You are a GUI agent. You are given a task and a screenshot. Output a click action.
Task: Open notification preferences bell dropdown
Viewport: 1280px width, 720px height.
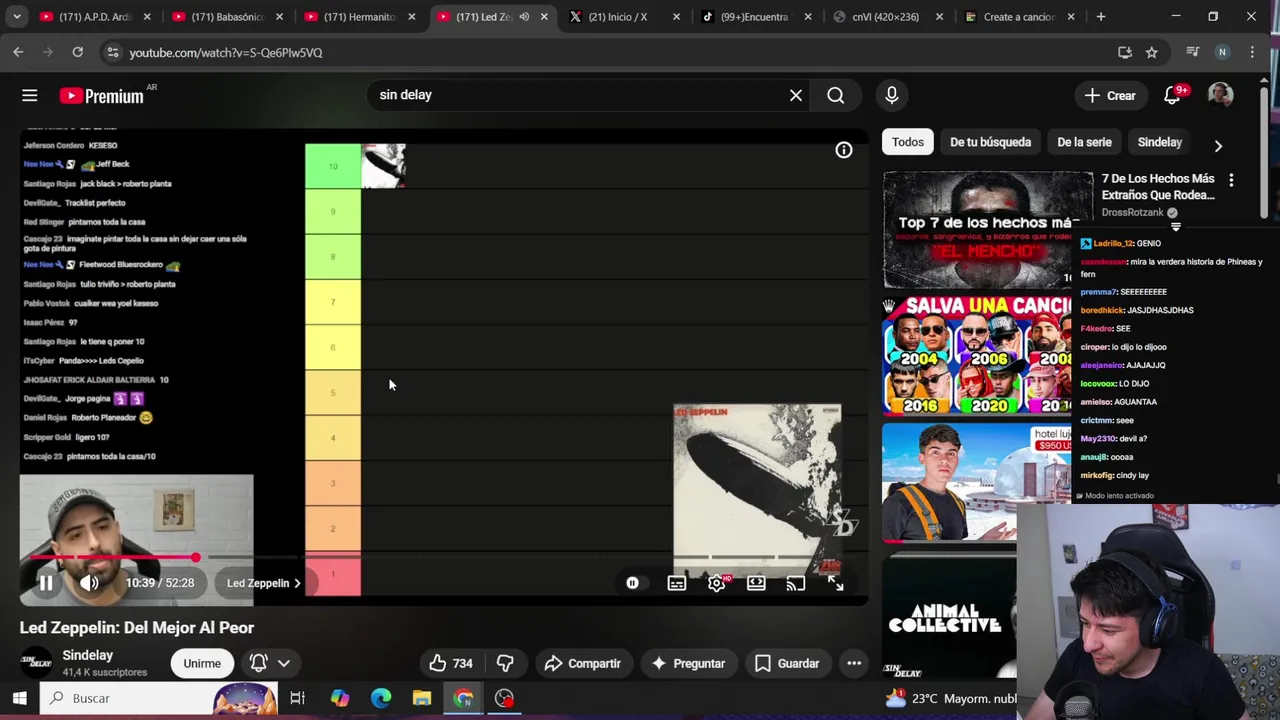point(270,663)
